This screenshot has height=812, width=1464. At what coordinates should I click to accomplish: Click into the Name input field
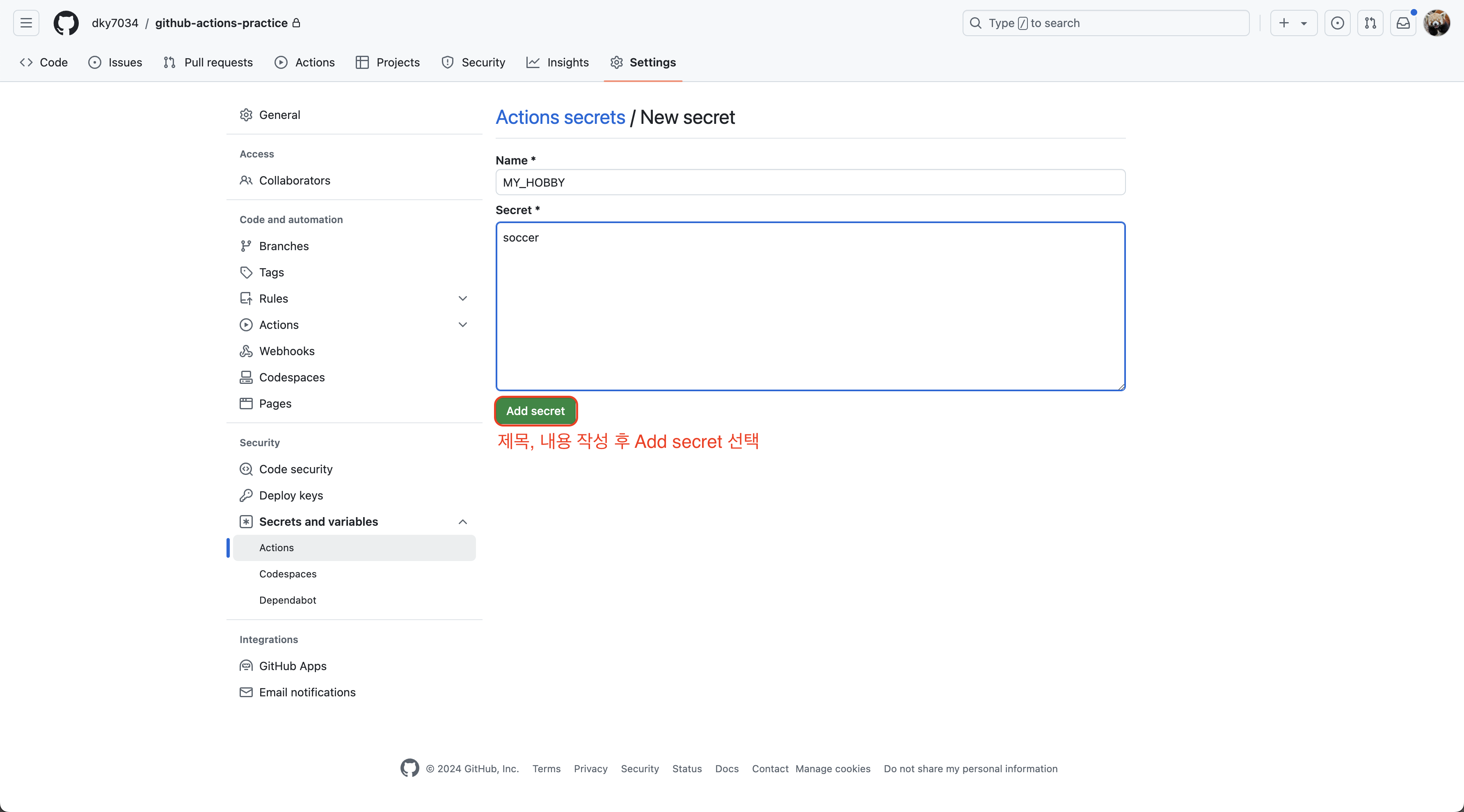[x=810, y=182]
